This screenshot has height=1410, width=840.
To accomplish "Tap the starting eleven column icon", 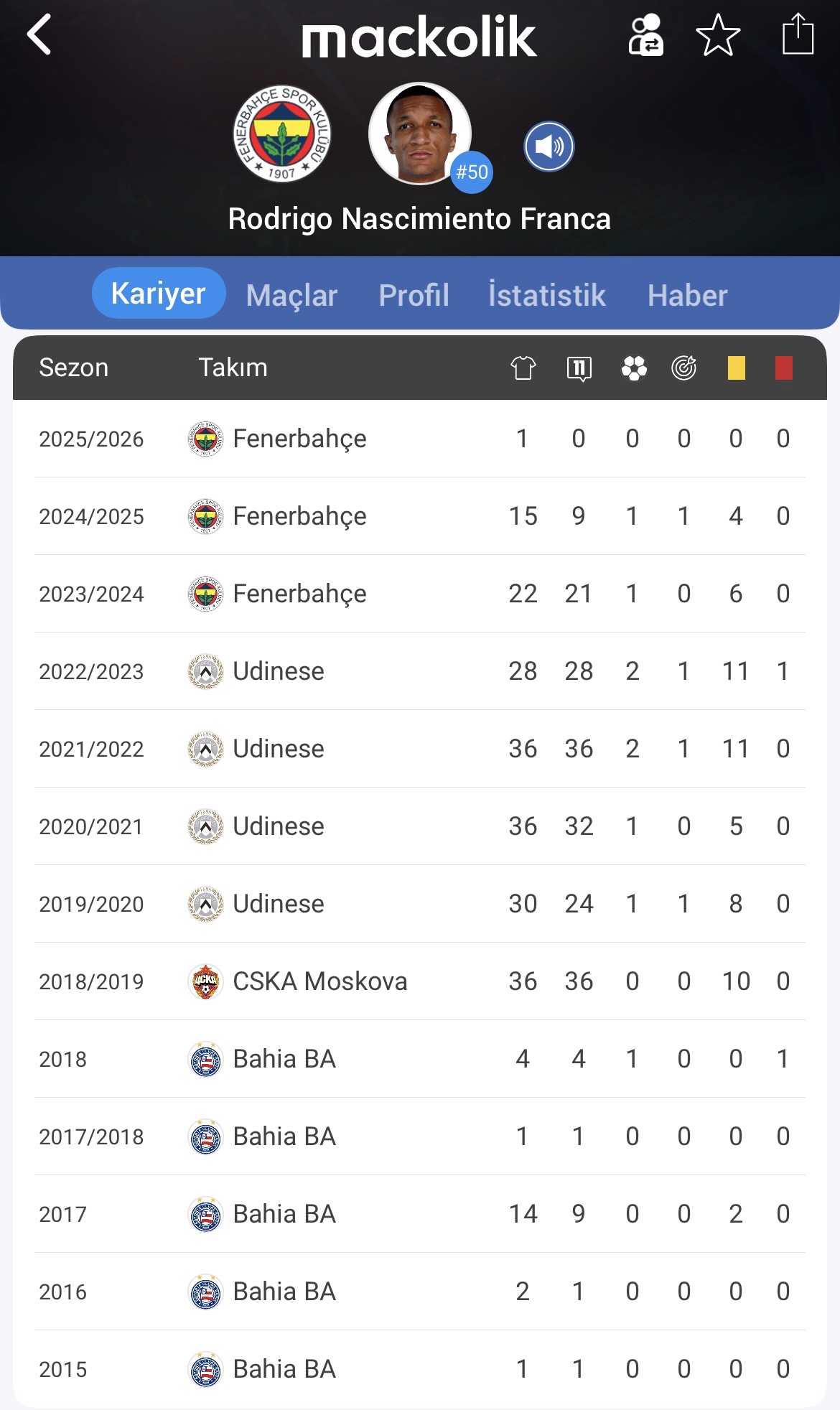I will (579, 368).
